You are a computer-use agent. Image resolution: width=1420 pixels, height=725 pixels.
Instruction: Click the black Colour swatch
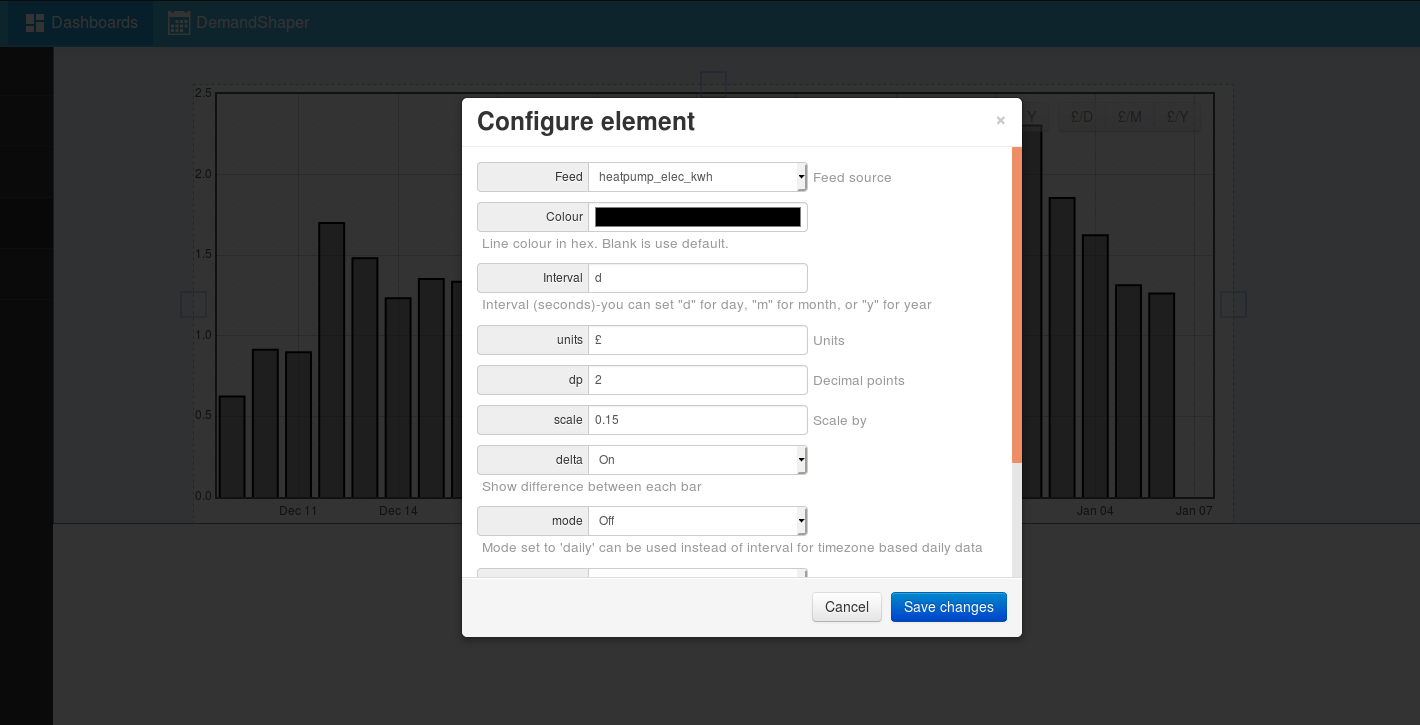tap(697, 217)
